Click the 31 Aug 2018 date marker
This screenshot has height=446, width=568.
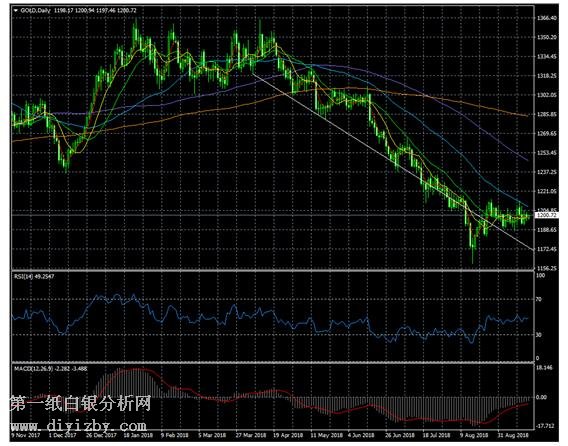click(x=512, y=435)
